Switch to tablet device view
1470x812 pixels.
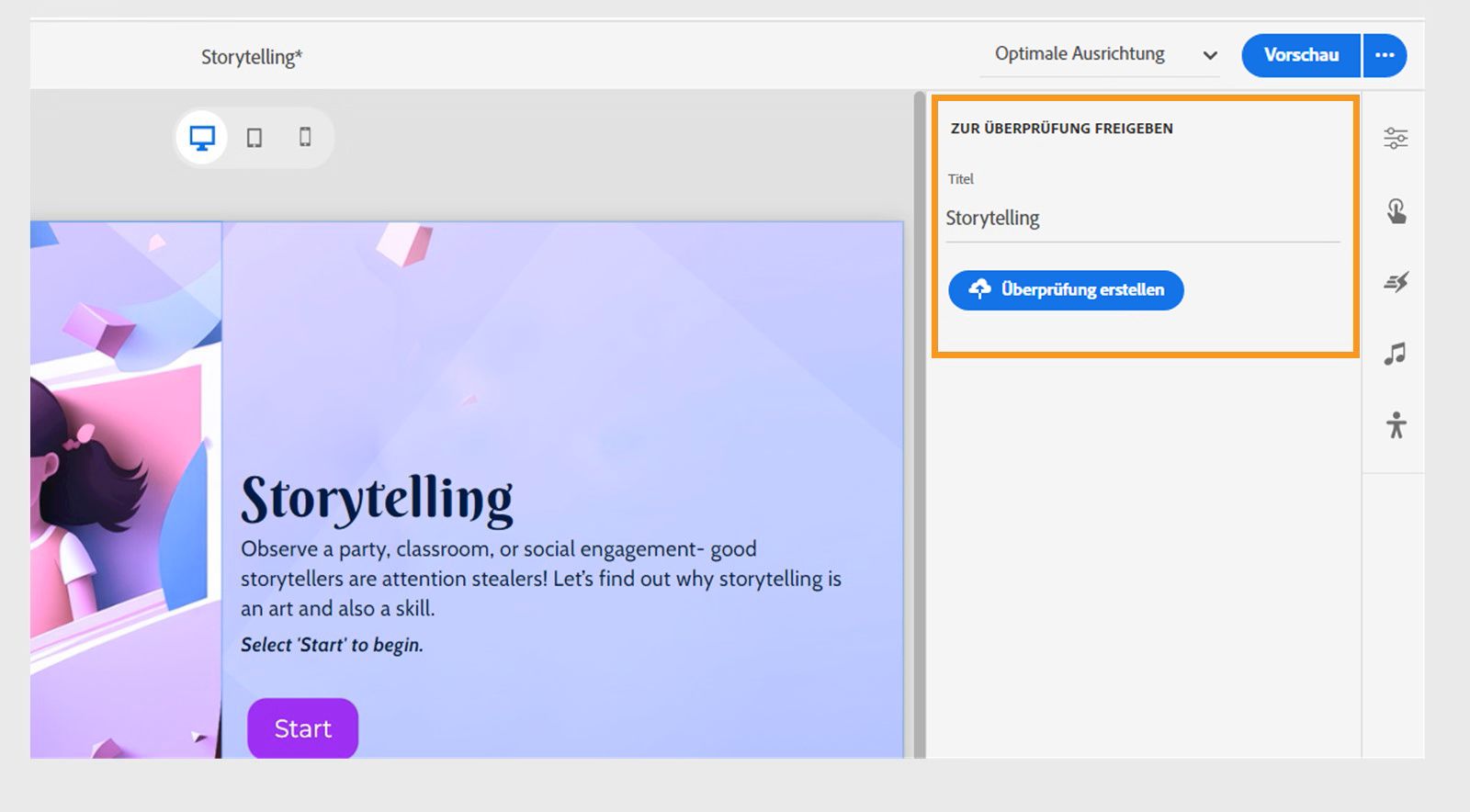254,138
